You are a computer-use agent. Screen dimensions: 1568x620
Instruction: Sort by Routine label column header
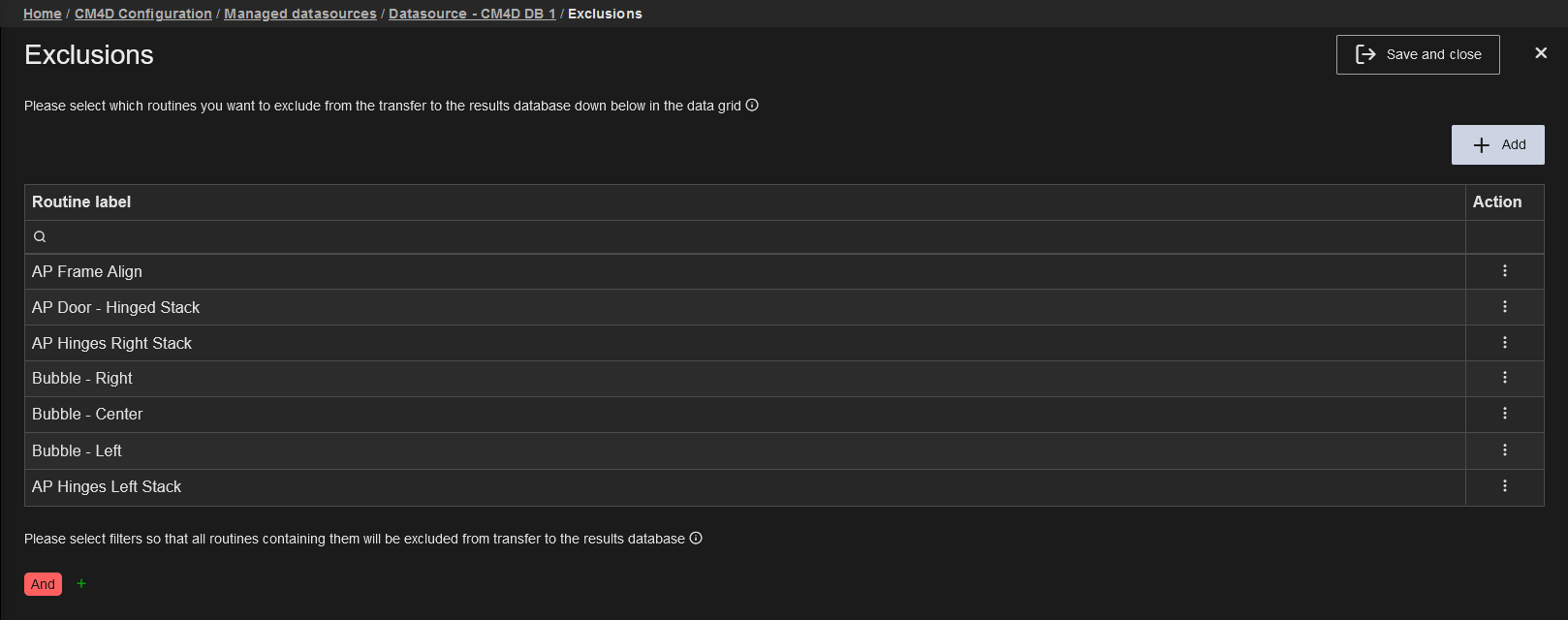click(x=81, y=201)
